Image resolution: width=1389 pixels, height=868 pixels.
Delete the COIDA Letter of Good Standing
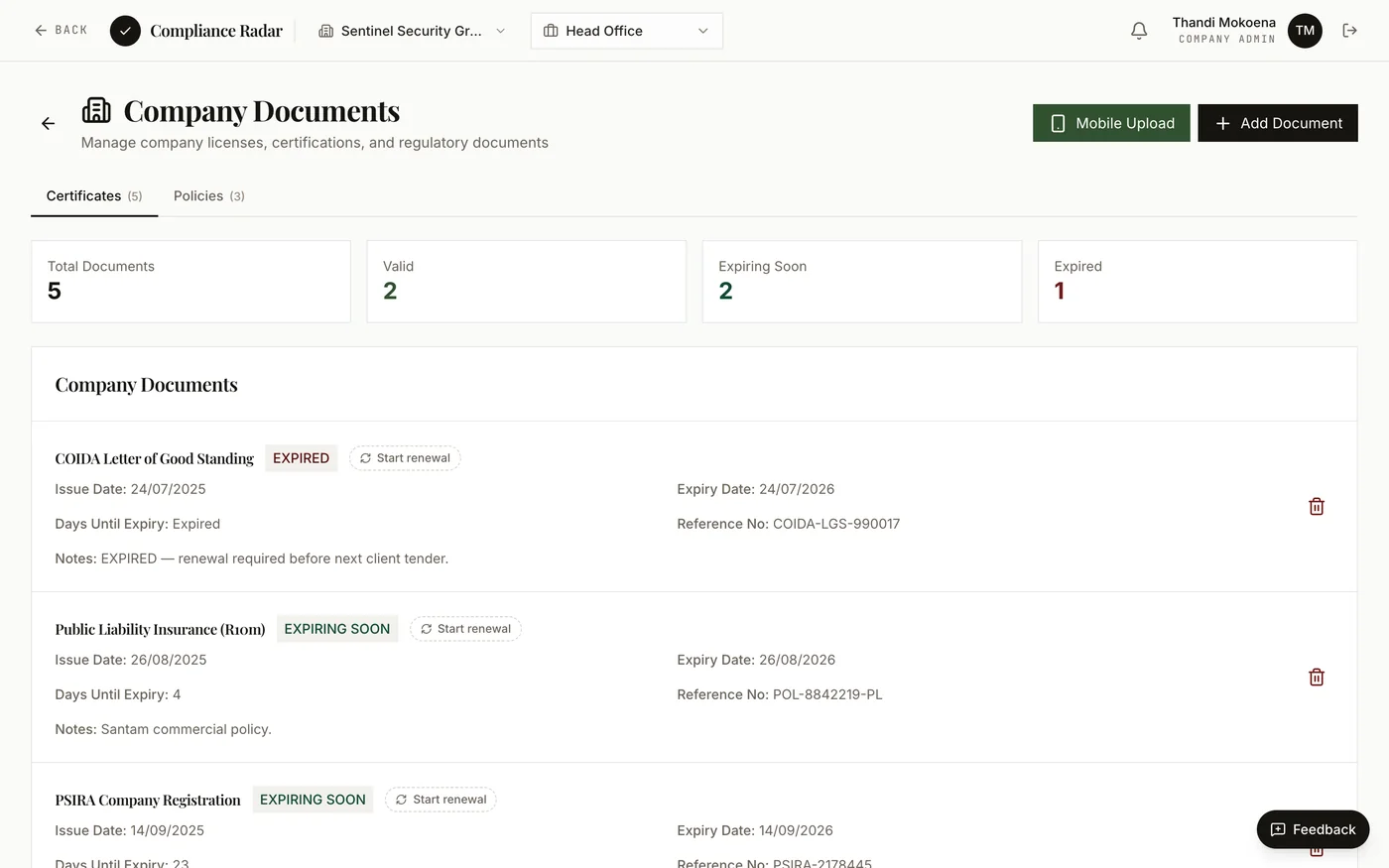pos(1317,506)
